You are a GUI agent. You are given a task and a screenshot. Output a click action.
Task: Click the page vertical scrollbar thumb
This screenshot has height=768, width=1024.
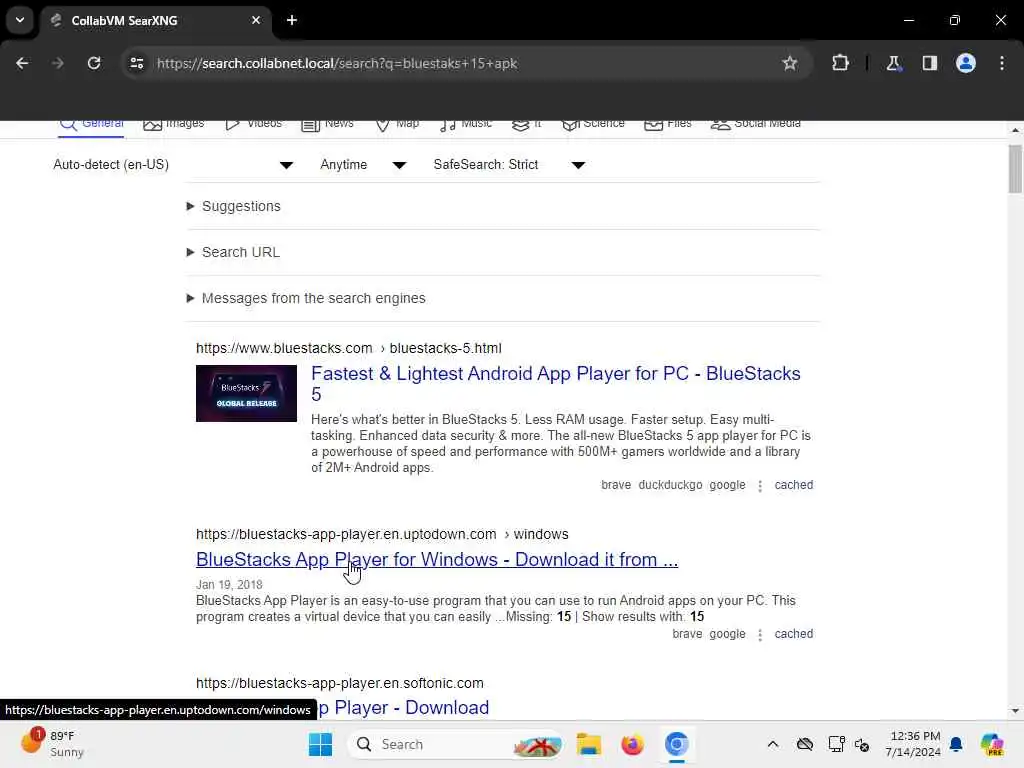[x=1015, y=169]
